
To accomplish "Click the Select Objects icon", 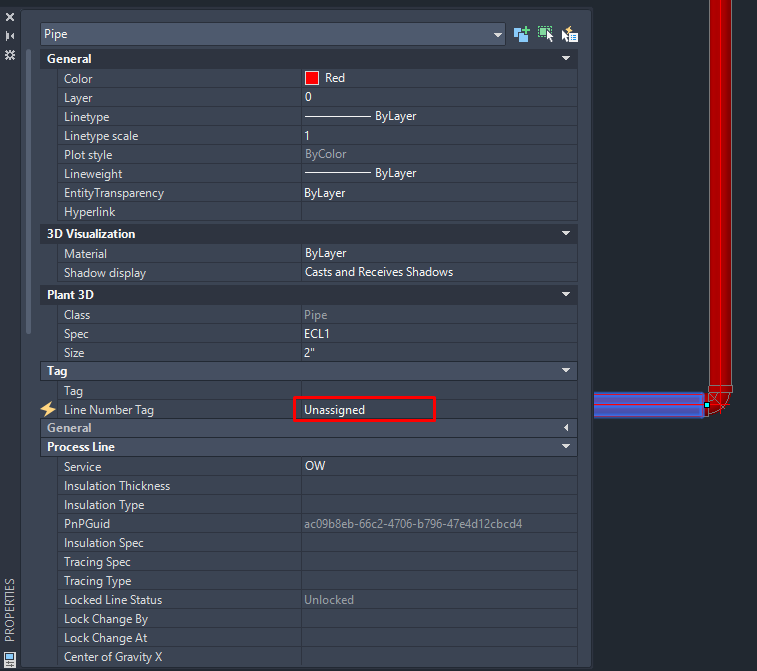I will pyautogui.click(x=546, y=34).
